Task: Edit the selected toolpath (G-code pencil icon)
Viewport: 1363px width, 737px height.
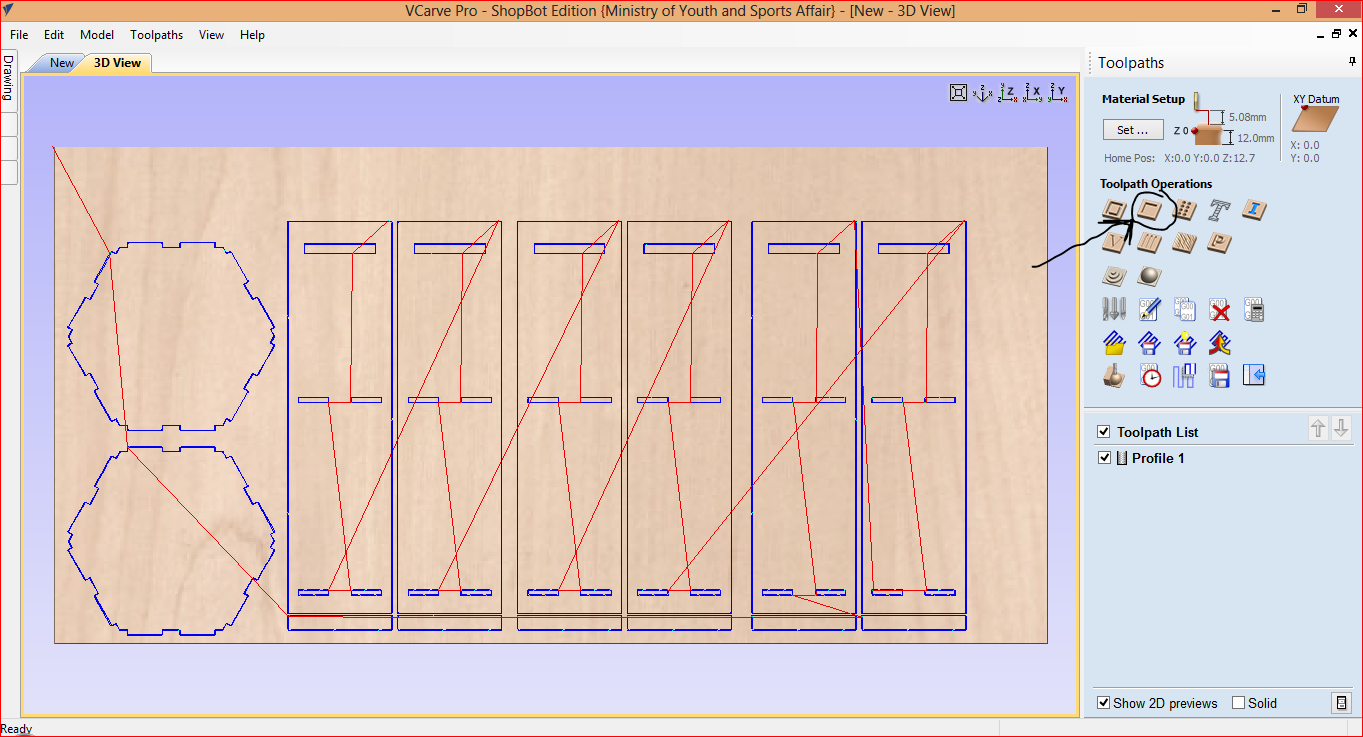Action: pos(1150,310)
